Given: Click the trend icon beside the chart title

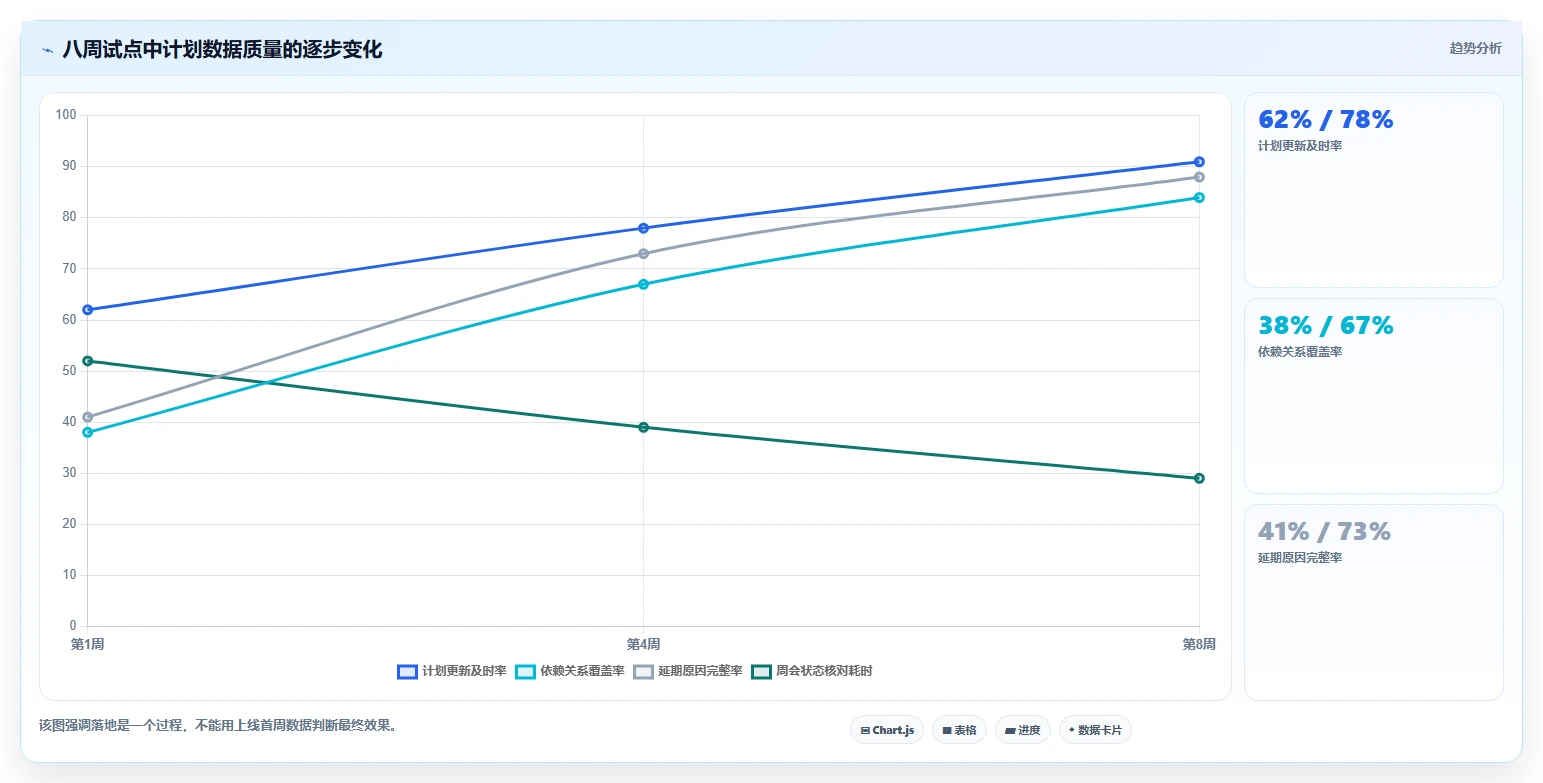Looking at the screenshot, I should [x=47, y=50].
